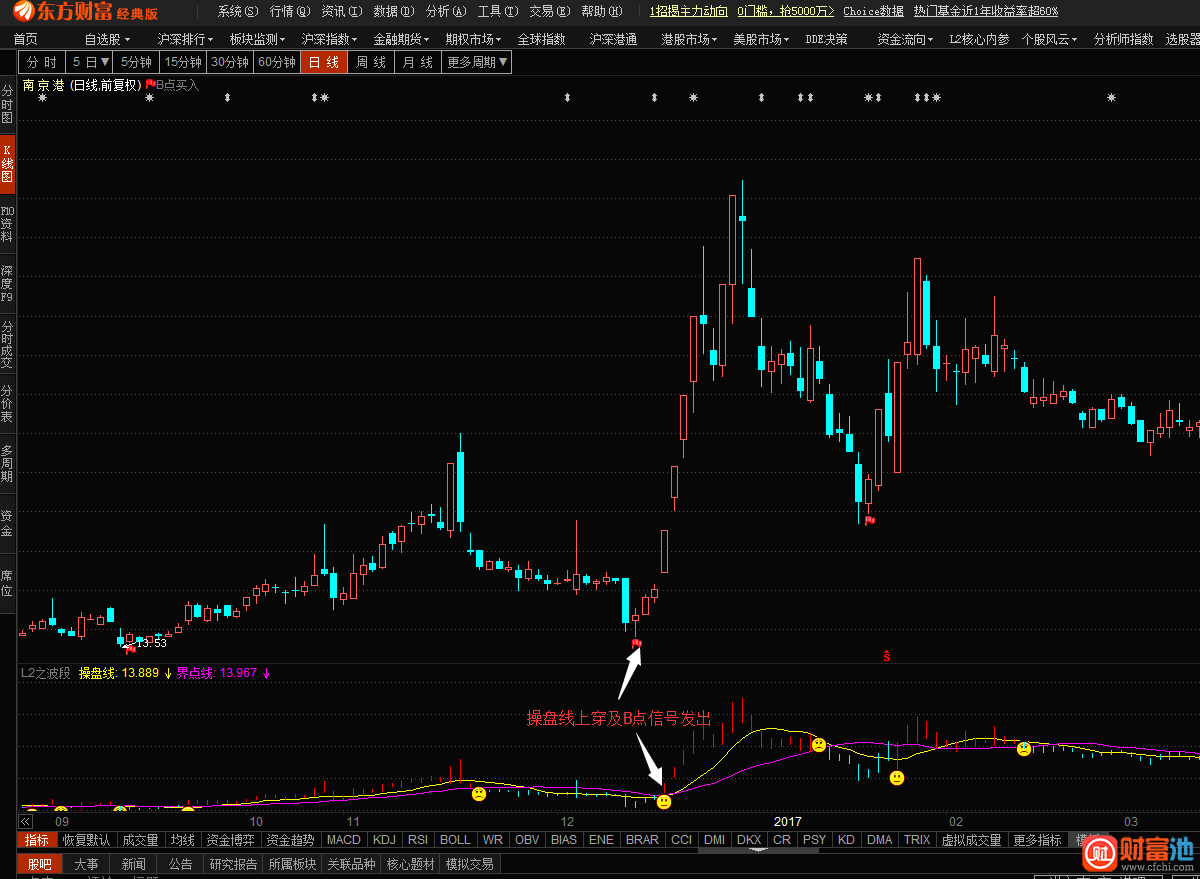Select 席位 in the left sidebar
The image size is (1200, 879).
[x=7, y=584]
